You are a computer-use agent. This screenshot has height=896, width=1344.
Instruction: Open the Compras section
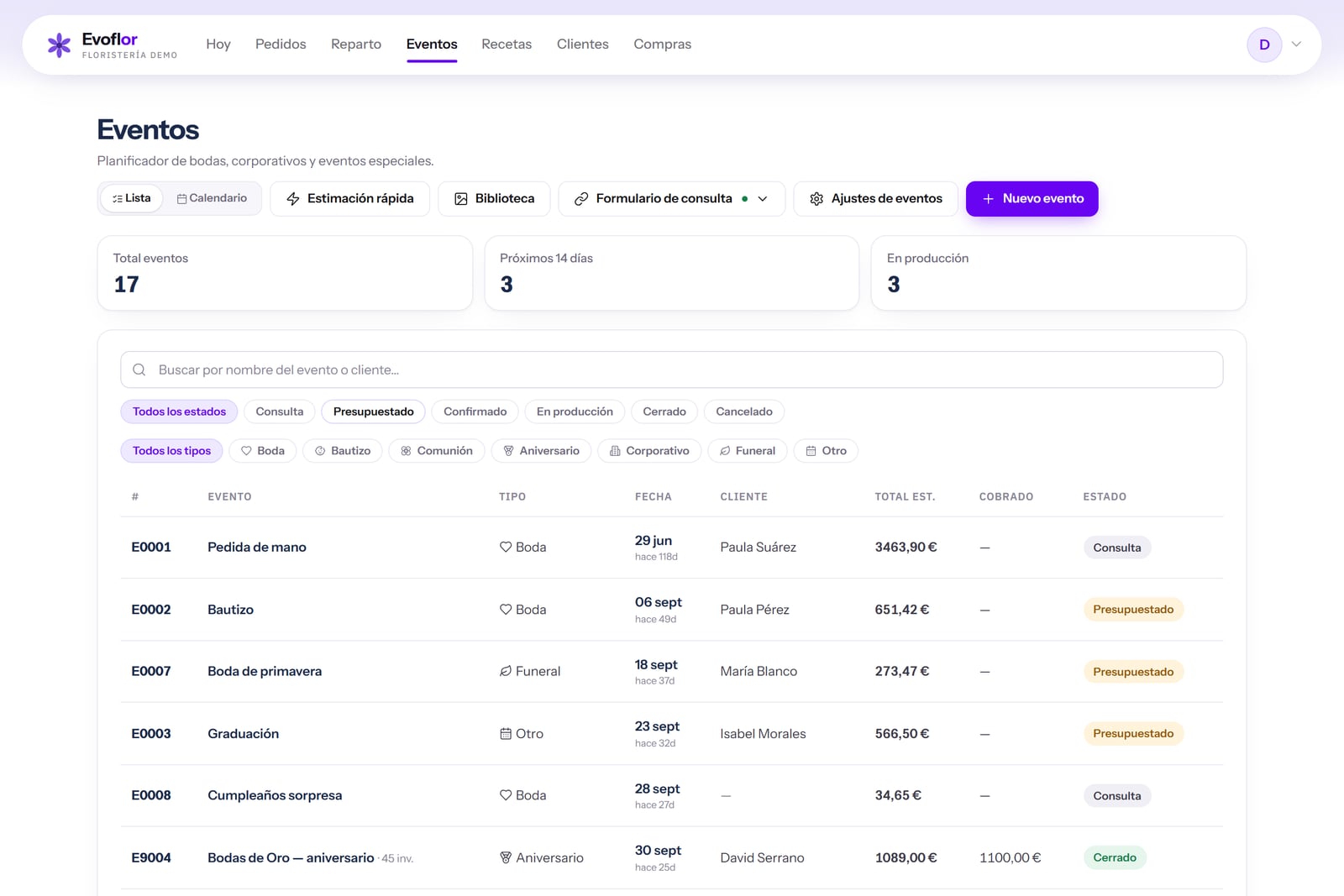tap(663, 44)
